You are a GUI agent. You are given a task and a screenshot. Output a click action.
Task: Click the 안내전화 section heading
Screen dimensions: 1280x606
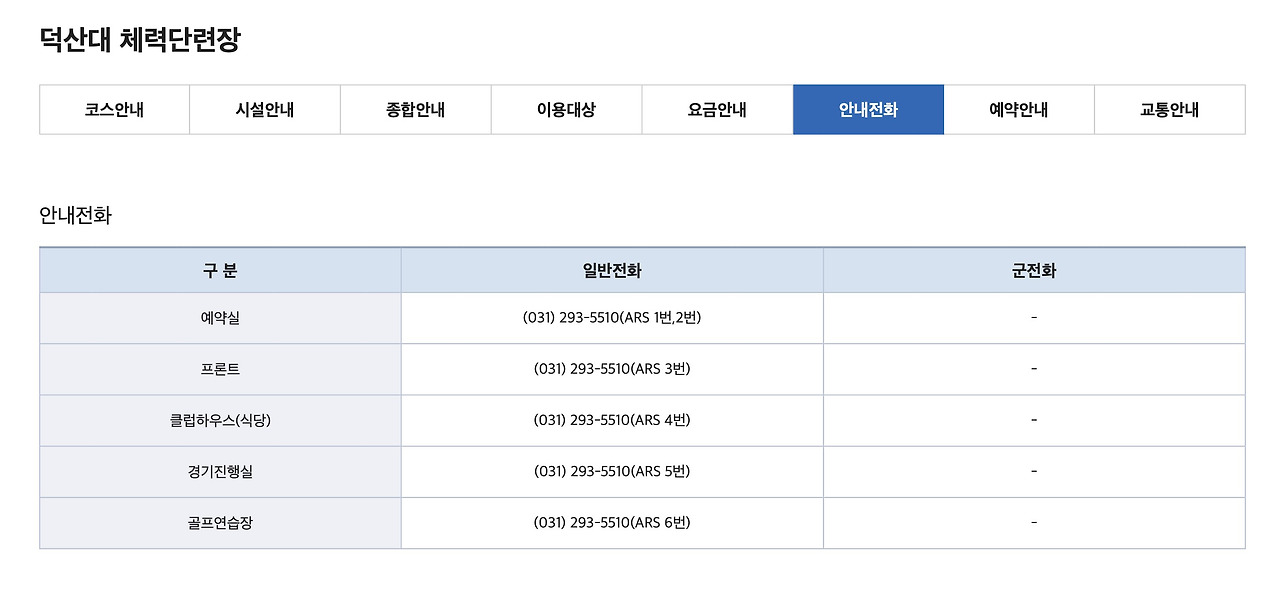(x=75, y=213)
